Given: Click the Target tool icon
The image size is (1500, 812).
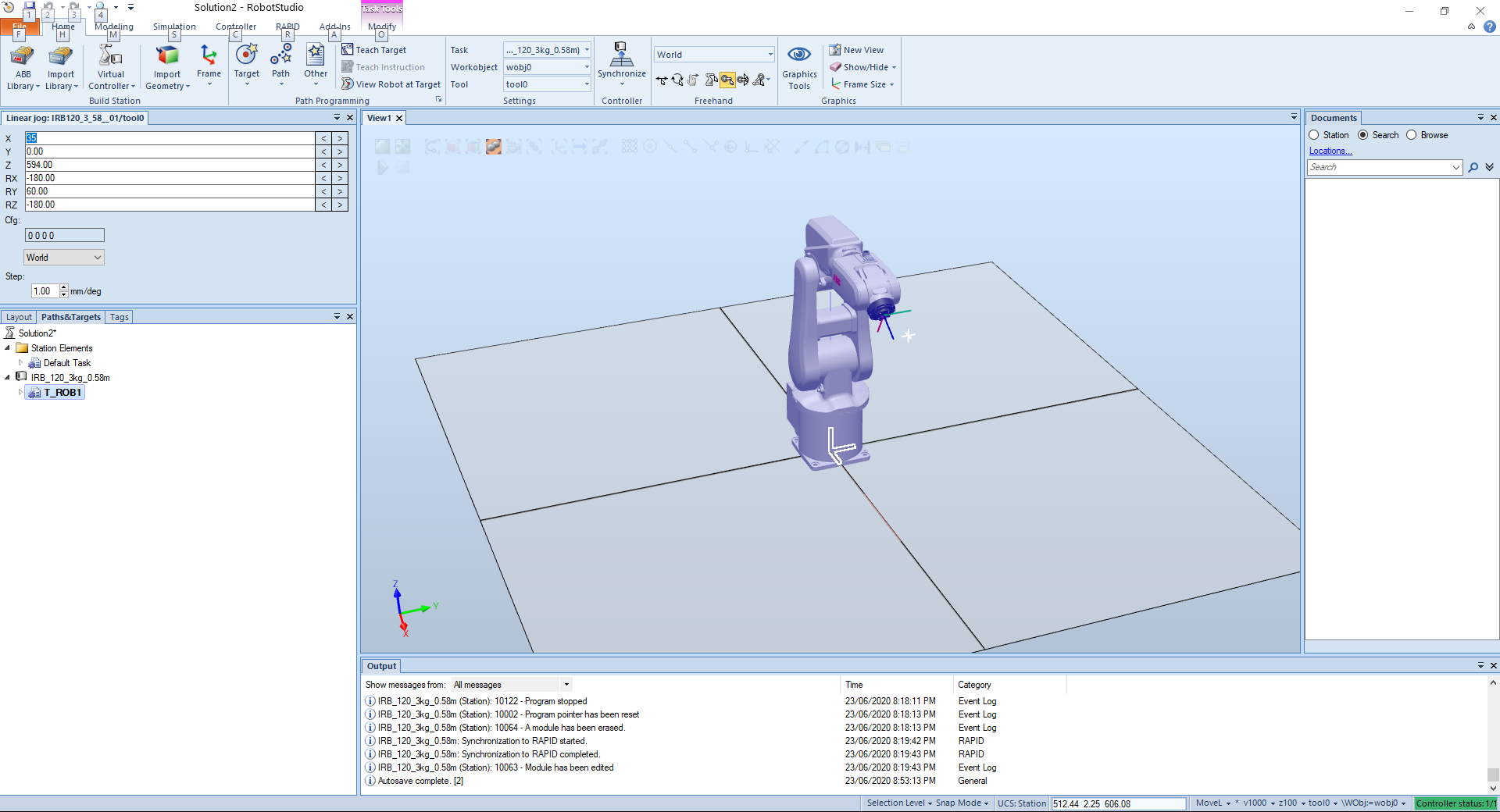Looking at the screenshot, I should (246, 57).
